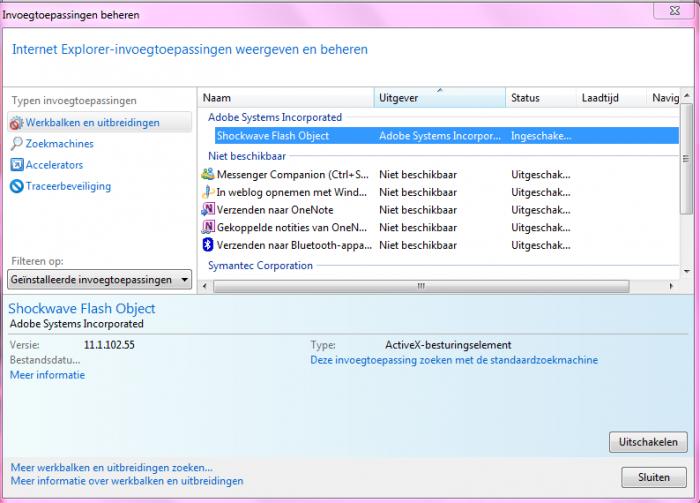Click the Sluiten button

[x=654, y=477]
